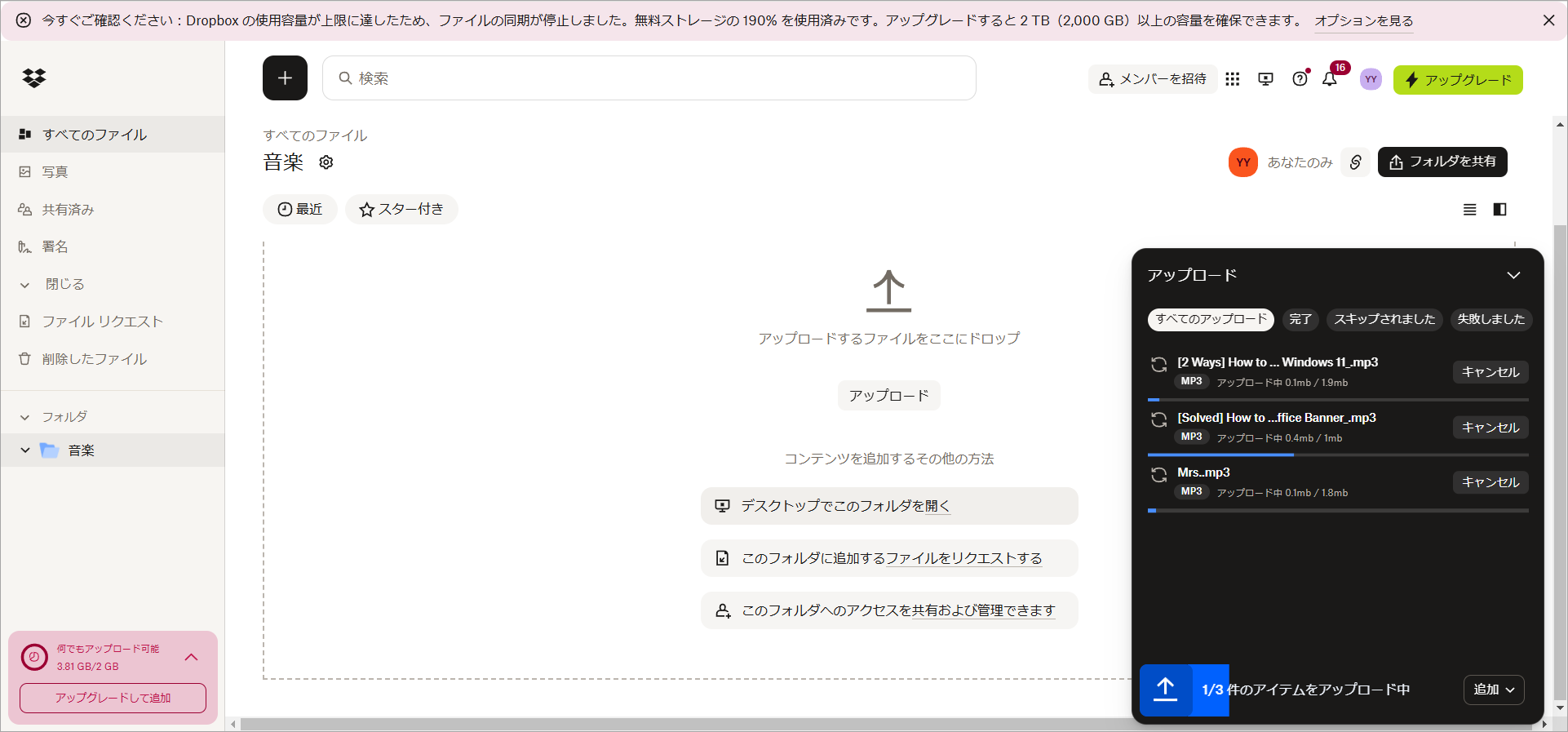Cancel upload of [Solved] How to mp3

pos(1490,428)
